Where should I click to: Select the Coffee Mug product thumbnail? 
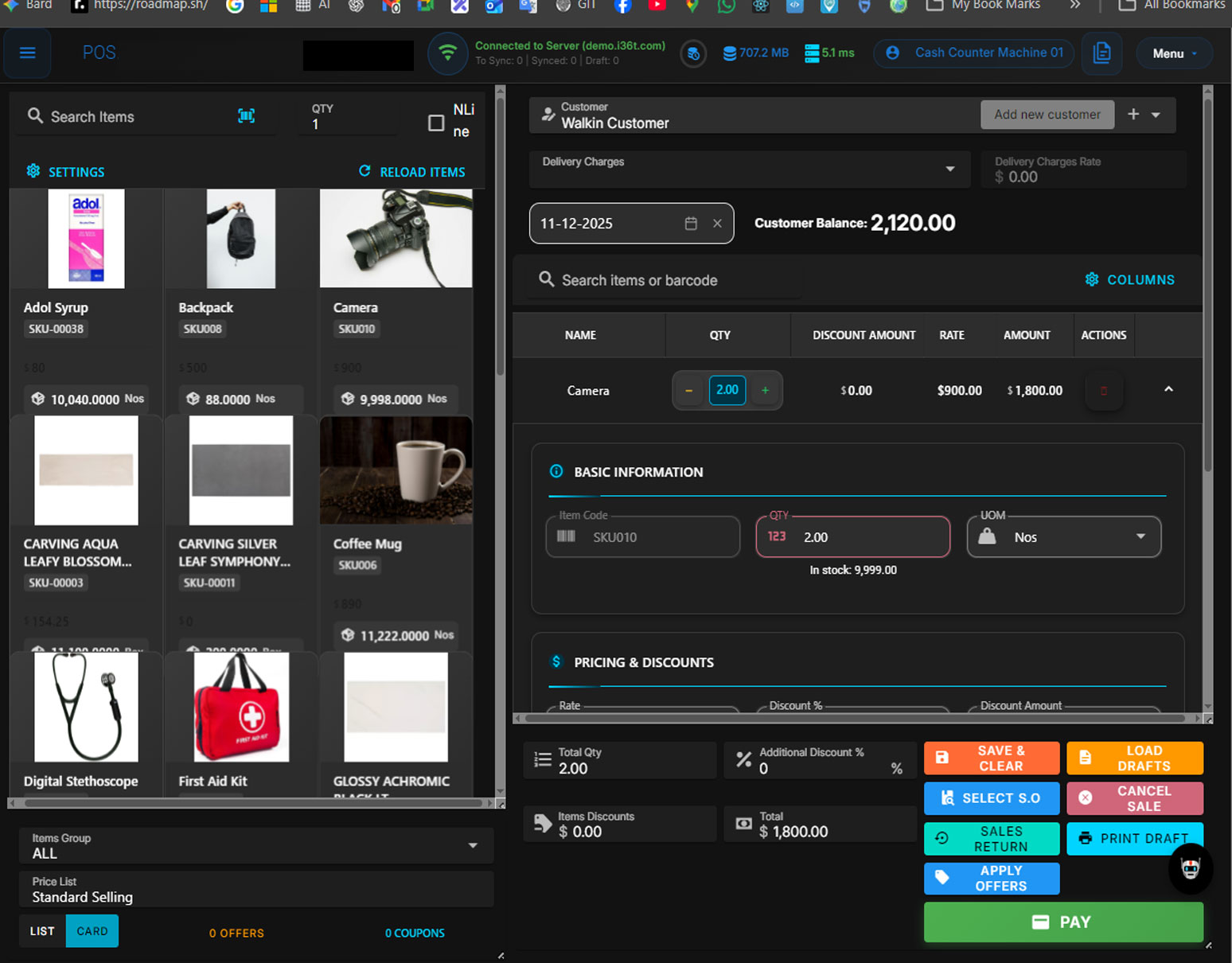click(x=396, y=470)
